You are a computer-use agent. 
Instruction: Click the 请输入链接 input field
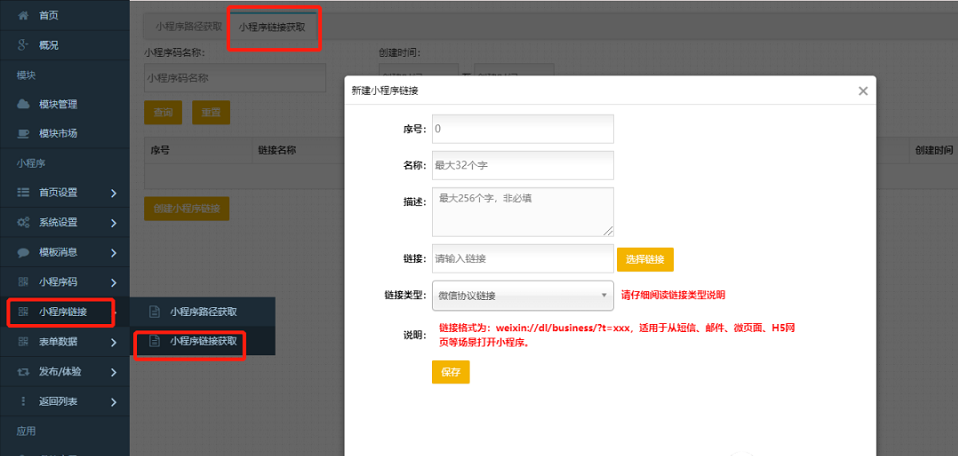point(522,259)
